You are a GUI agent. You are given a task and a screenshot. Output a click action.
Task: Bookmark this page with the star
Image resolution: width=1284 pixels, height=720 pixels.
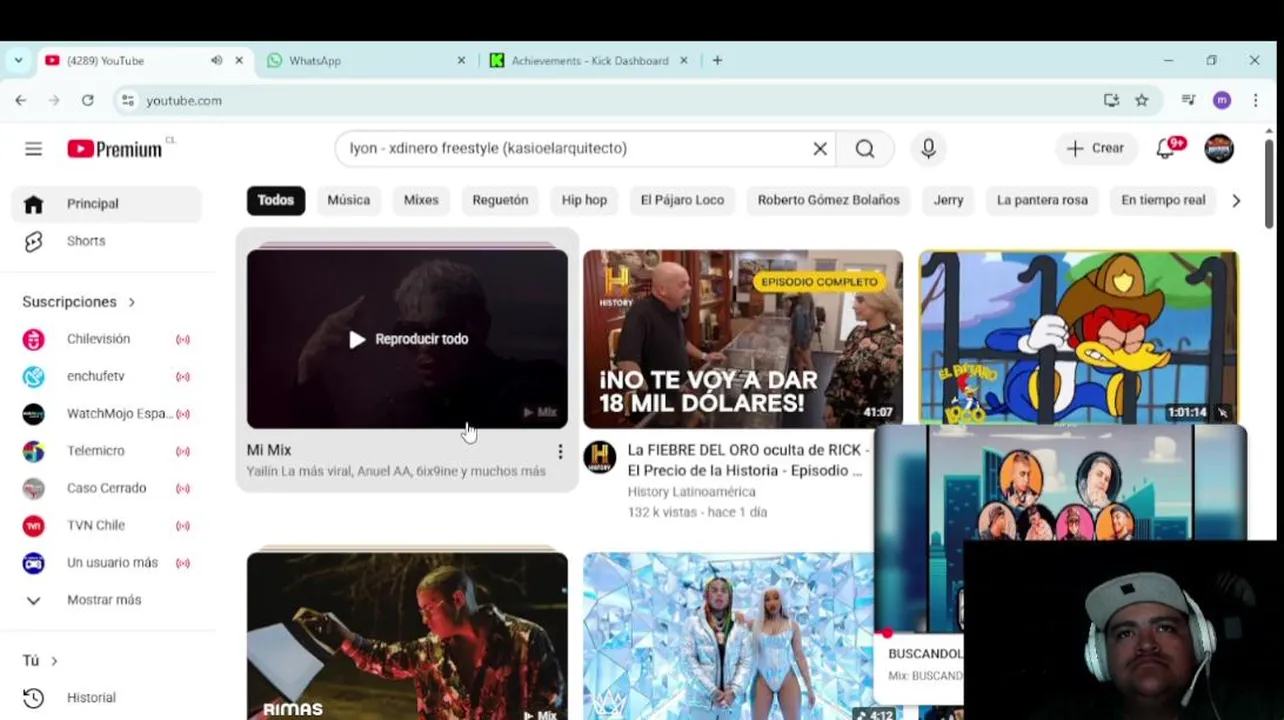coord(1141,100)
